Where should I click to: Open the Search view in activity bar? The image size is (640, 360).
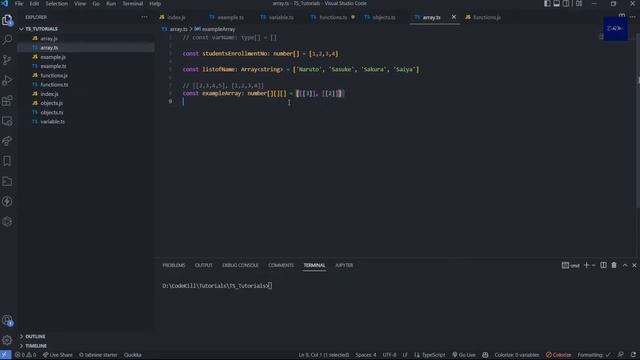[7, 40]
